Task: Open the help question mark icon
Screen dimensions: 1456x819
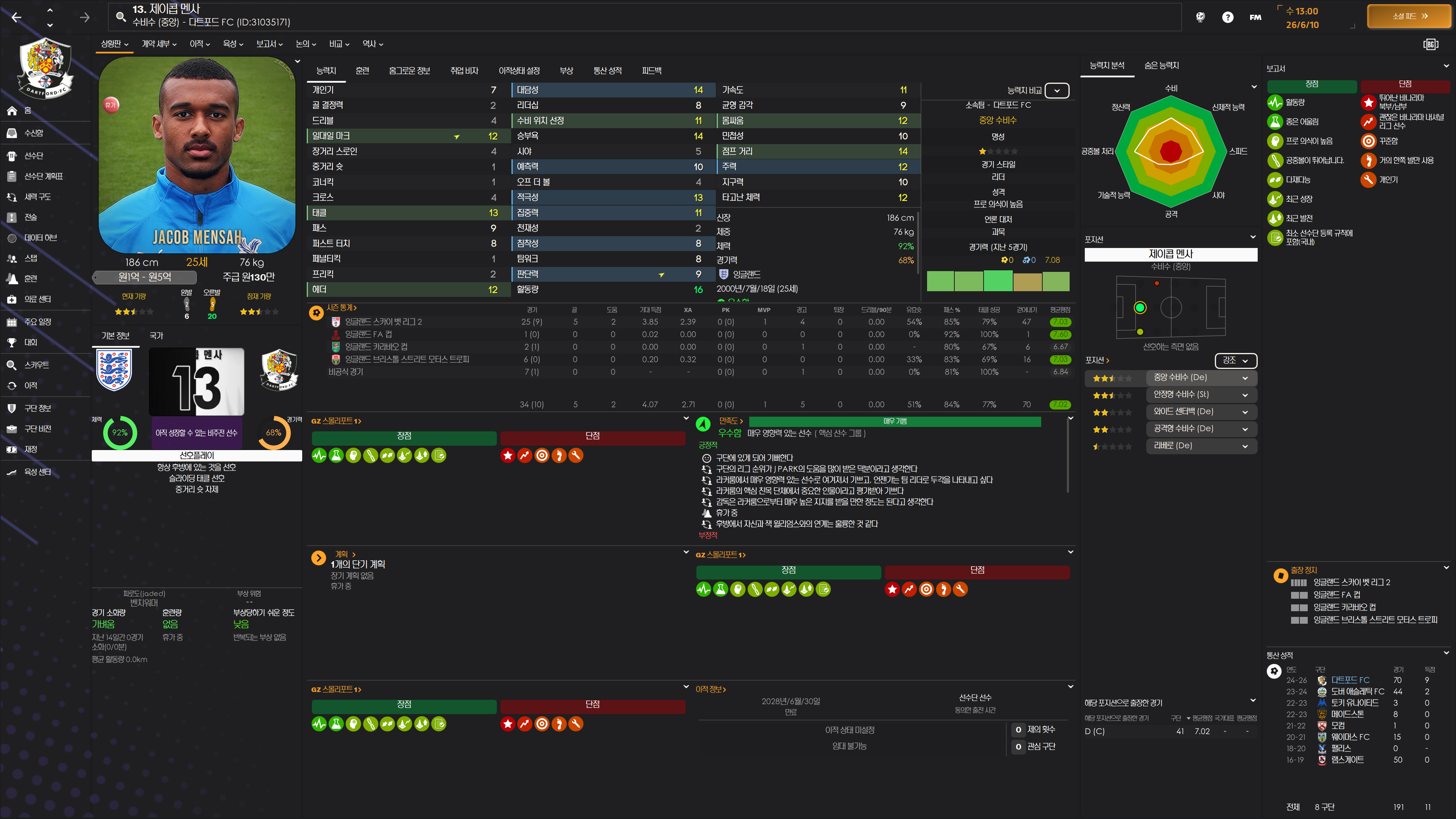Action: [x=1227, y=17]
